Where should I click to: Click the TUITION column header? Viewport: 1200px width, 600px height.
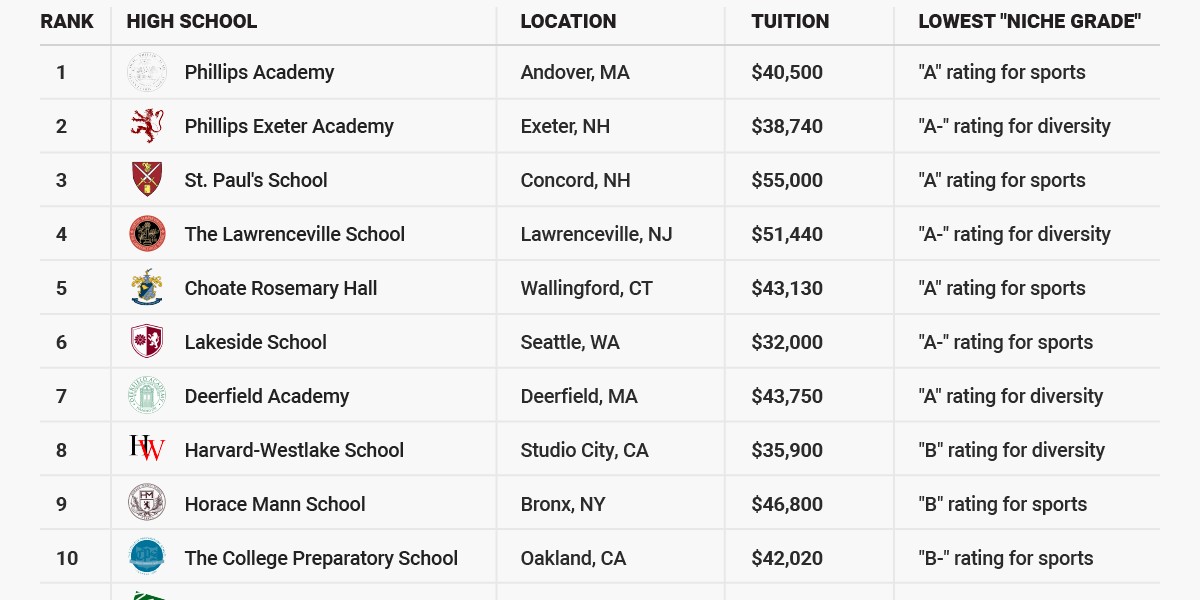790,21
